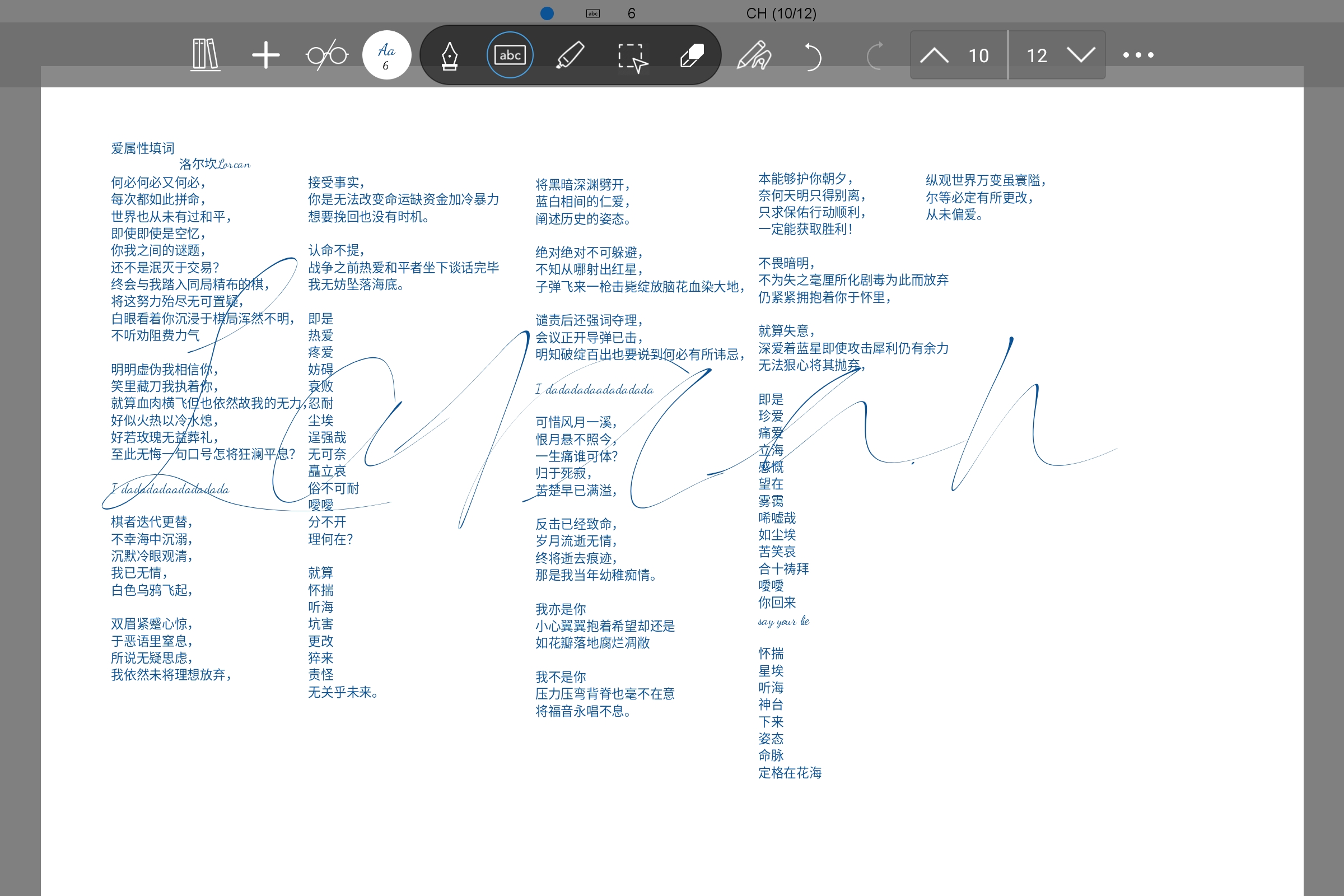Tap the blue color dot in the status bar
The image size is (1344, 896).
coord(547,13)
